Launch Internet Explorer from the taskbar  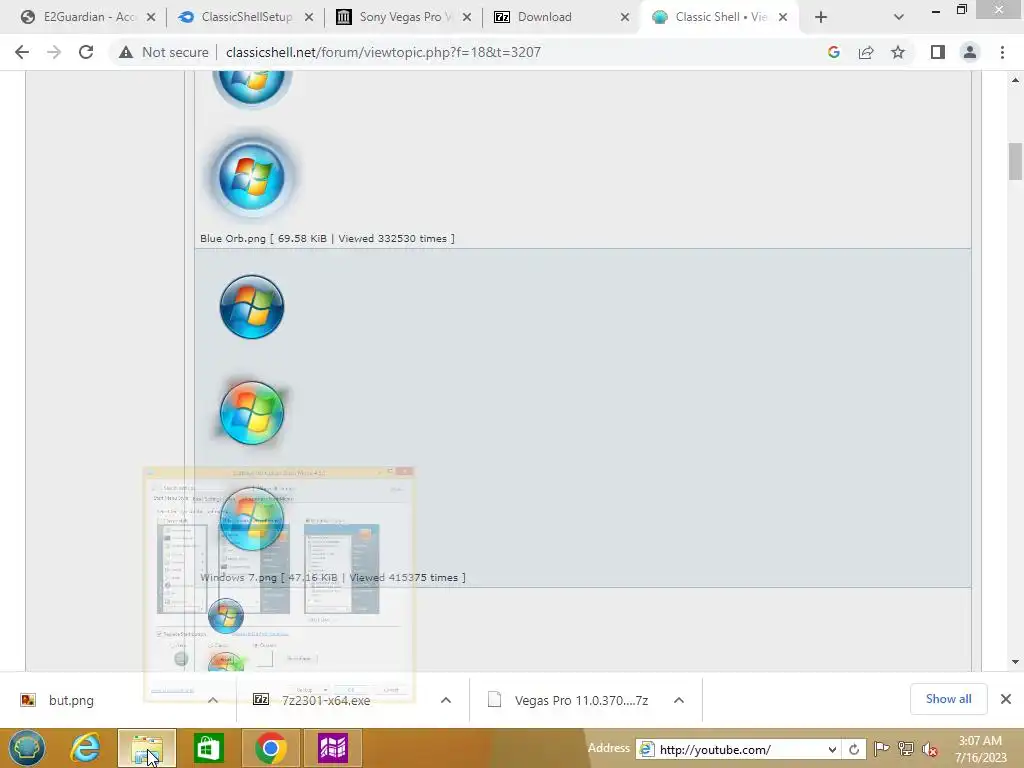pos(85,748)
